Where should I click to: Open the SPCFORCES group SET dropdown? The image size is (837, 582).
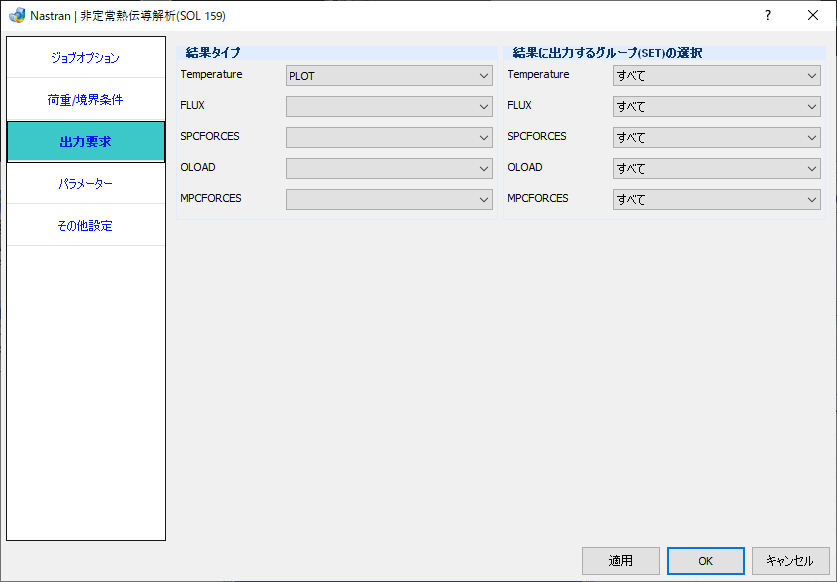716,138
